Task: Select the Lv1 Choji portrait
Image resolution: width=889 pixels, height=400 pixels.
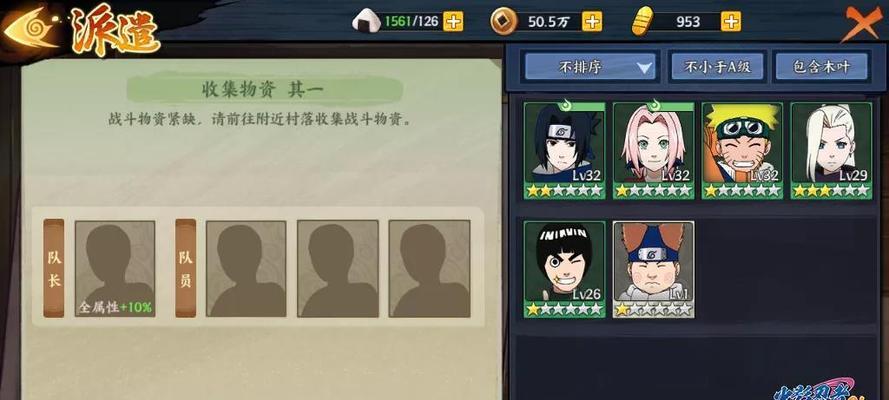Action: coord(653,269)
